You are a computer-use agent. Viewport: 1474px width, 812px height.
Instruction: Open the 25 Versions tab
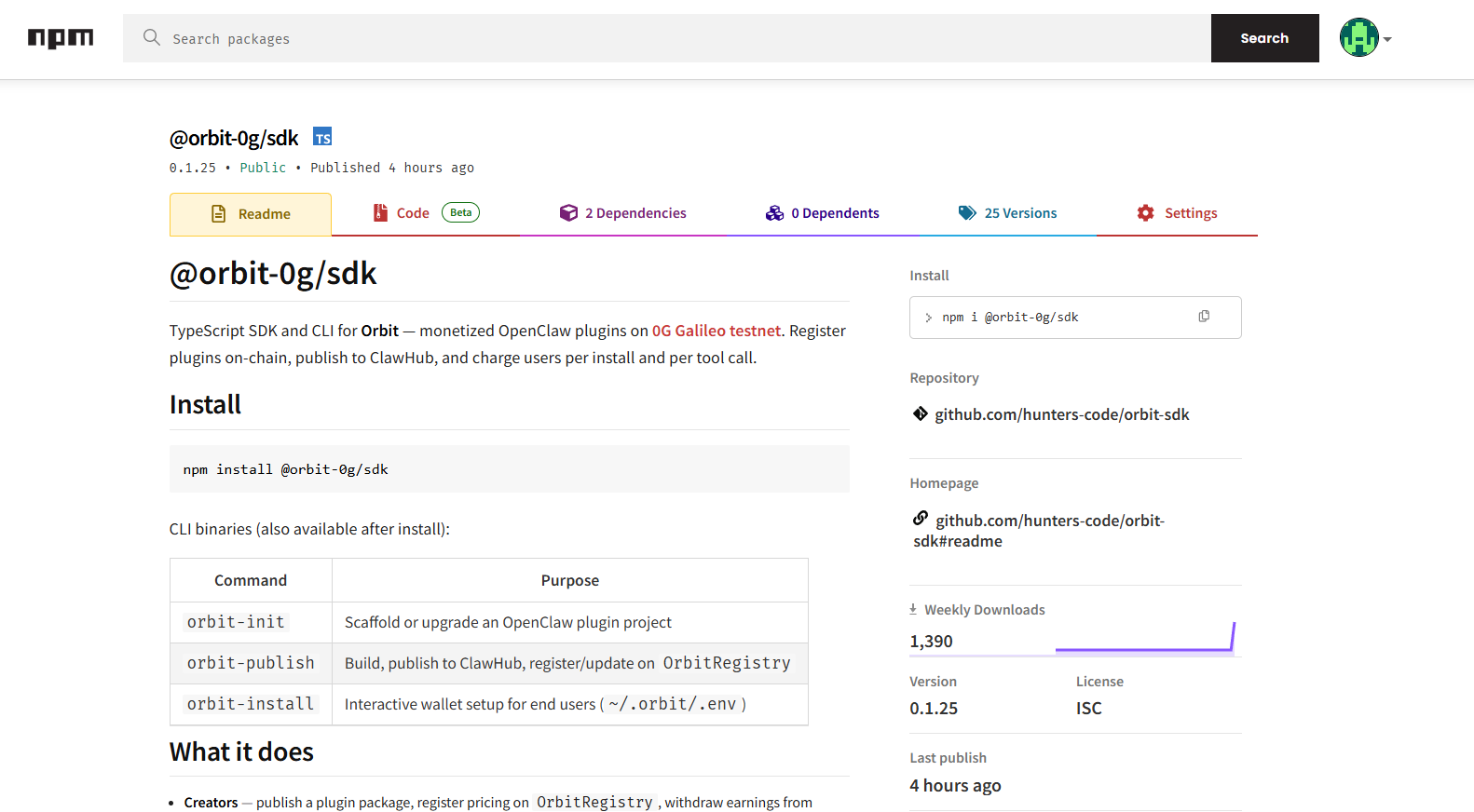coord(1008,213)
